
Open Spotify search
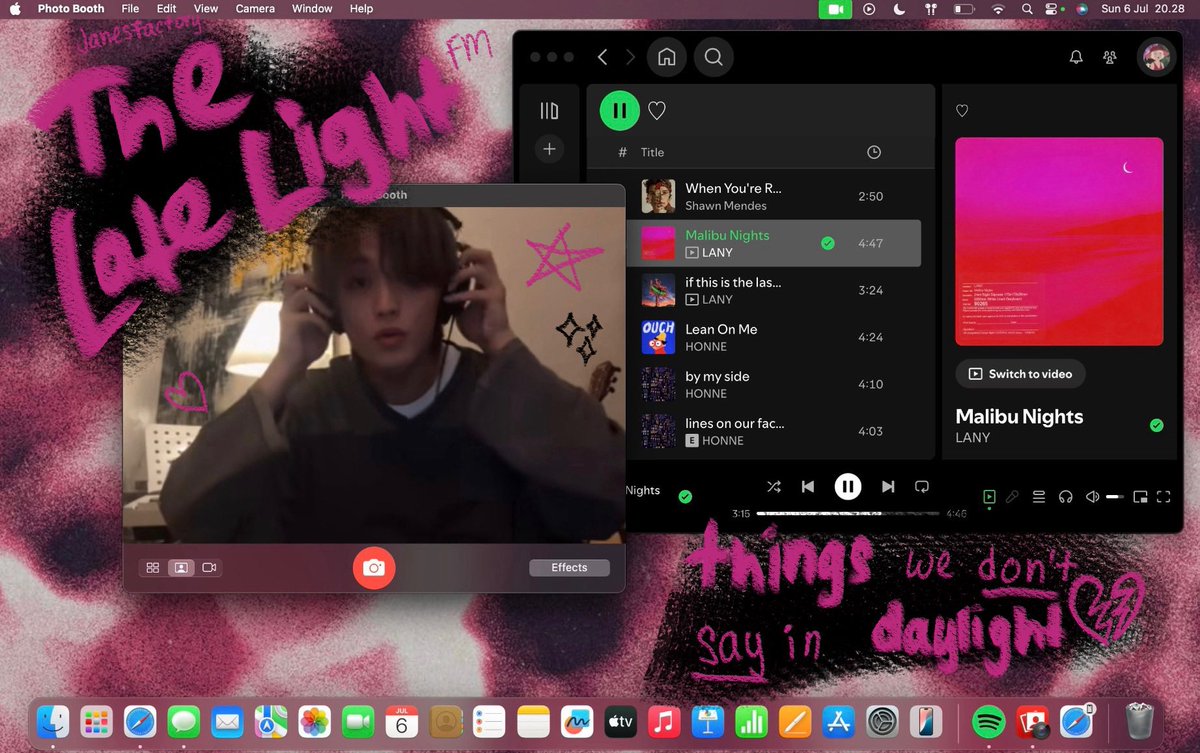coord(713,58)
